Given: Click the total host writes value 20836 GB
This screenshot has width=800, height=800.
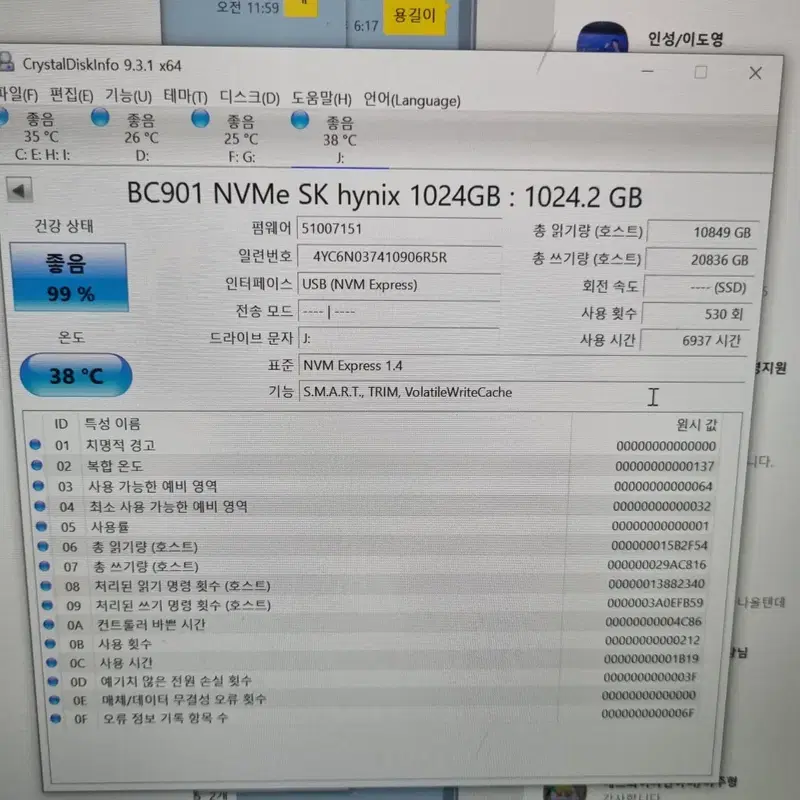Looking at the screenshot, I should click(x=701, y=260).
